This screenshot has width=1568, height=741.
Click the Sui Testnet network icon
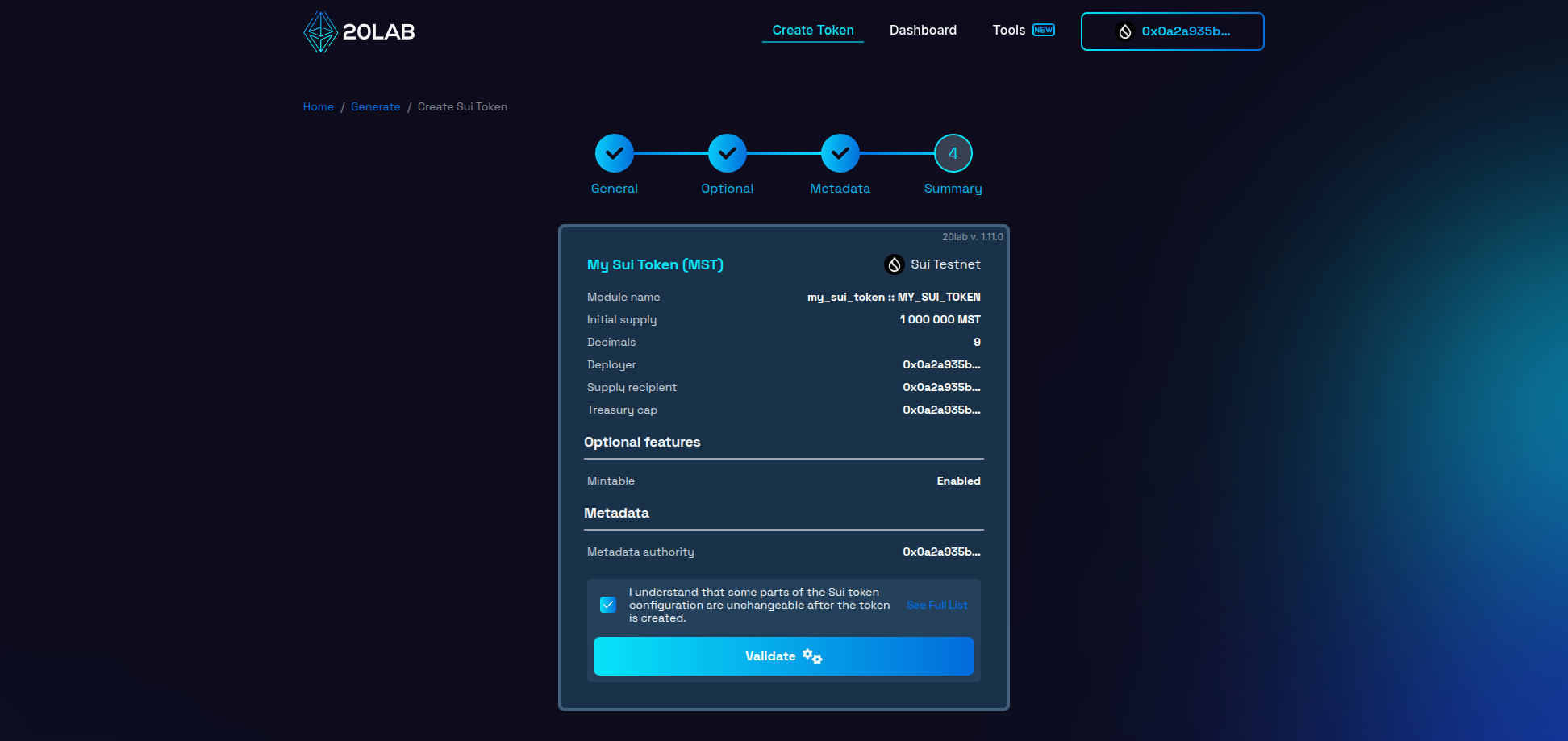[895, 264]
